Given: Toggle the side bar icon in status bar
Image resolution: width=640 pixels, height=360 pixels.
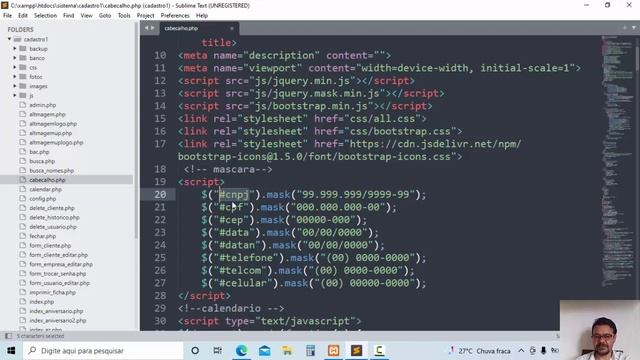Looking at the screenshot, I should click(8, 336).
